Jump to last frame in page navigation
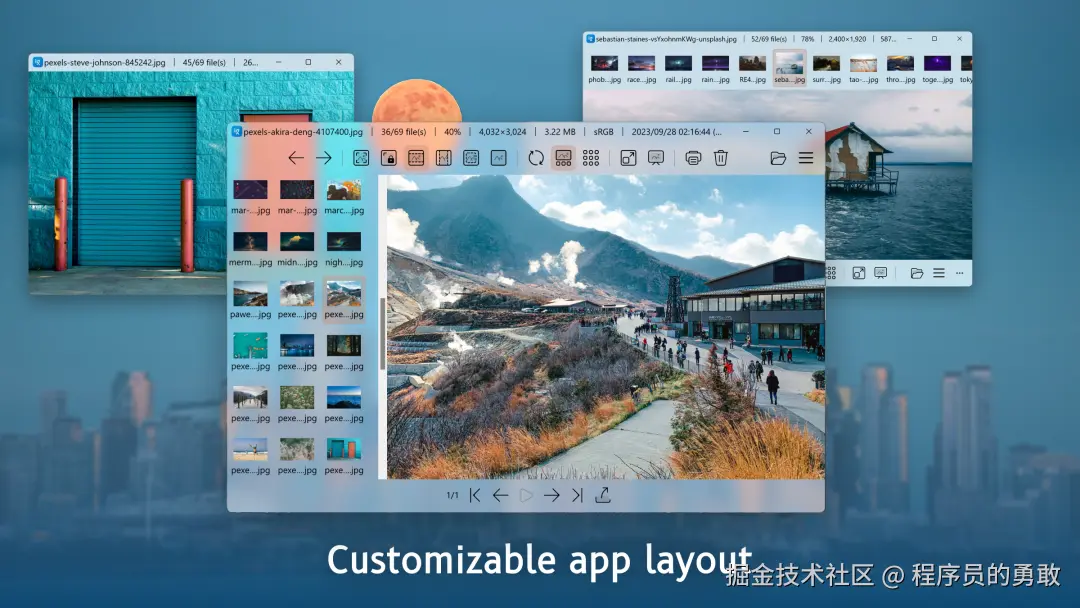The image size is (1080, 608). (577, 495)
